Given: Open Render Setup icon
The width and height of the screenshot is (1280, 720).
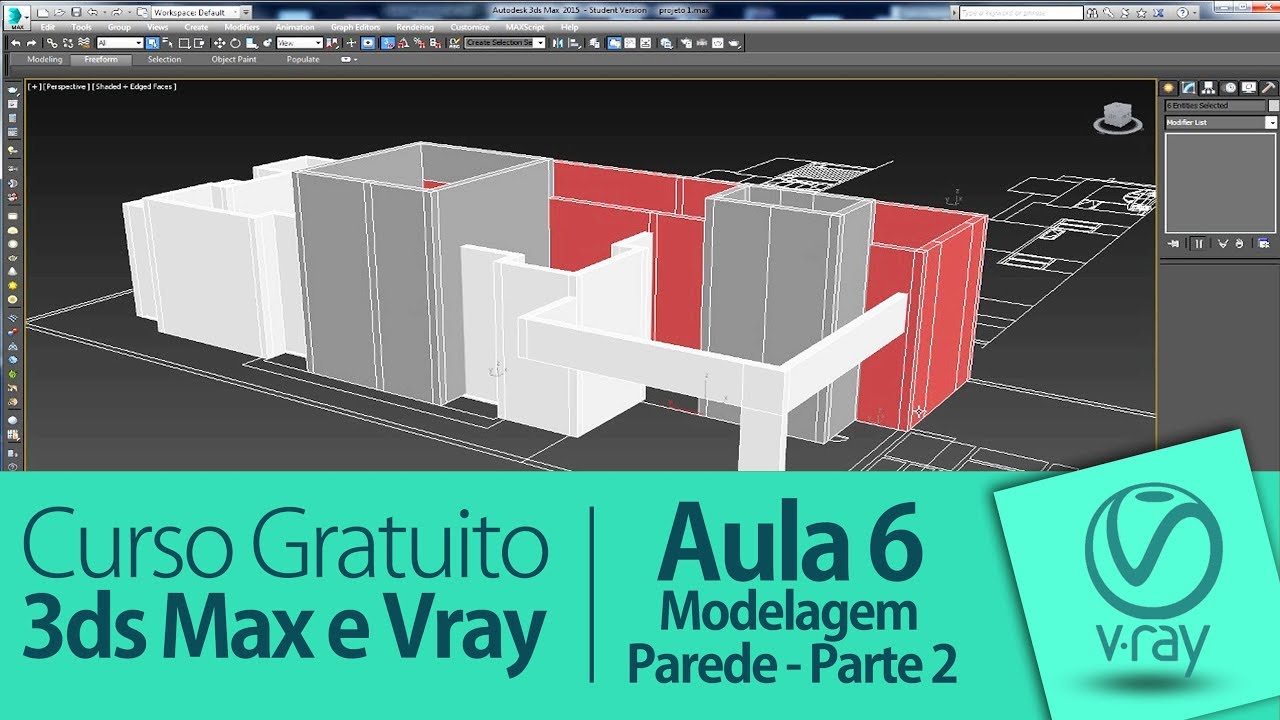Looking at the screenshot, I should pos(686,43).
